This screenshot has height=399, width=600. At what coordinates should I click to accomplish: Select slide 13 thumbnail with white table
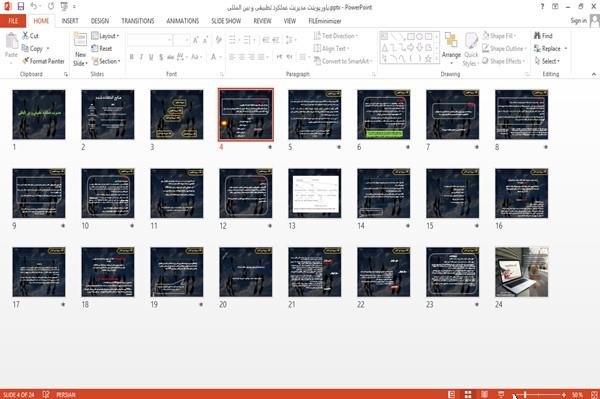tap(315, 193)
